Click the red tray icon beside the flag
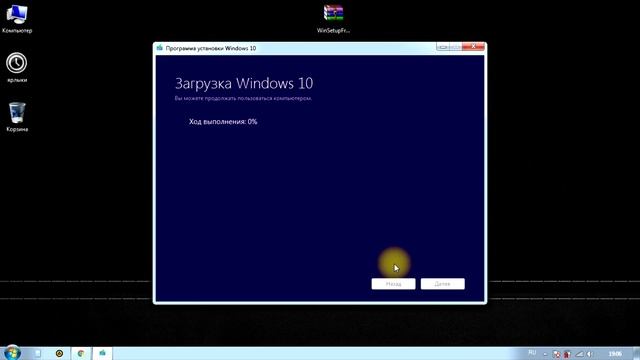This screenshot has width=640, height=360. 567,354
